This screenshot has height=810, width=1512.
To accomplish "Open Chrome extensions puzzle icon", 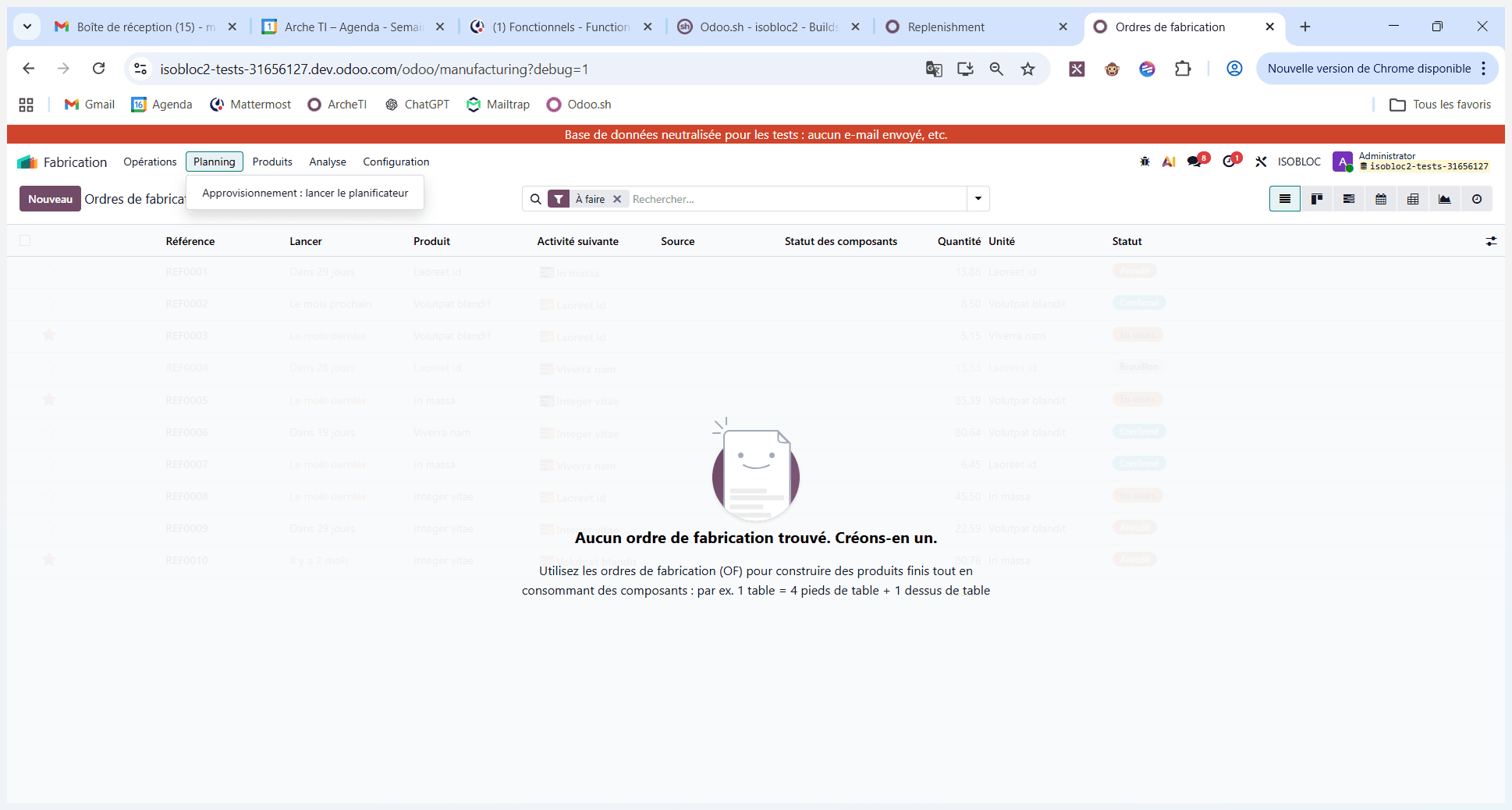I will [x=1183, y=69].
